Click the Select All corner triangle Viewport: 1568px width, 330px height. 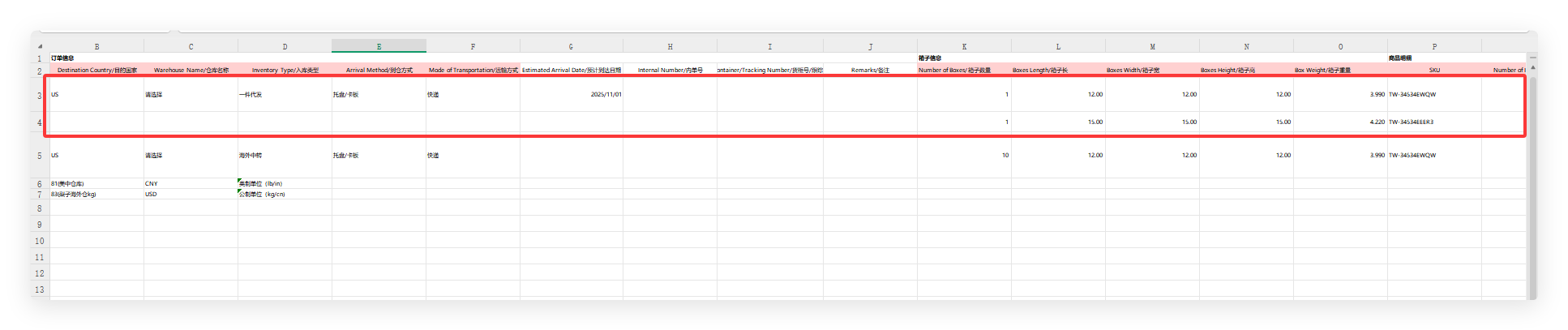[40, 46]
